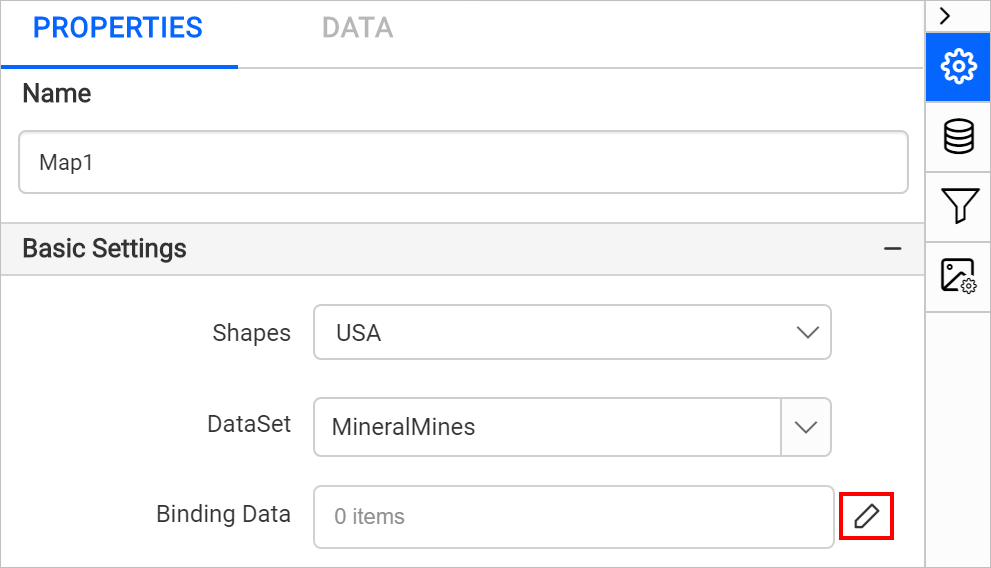This screenshot has height=568, width=991.
Task: Click the Name heading label
Action: (57, 94)
